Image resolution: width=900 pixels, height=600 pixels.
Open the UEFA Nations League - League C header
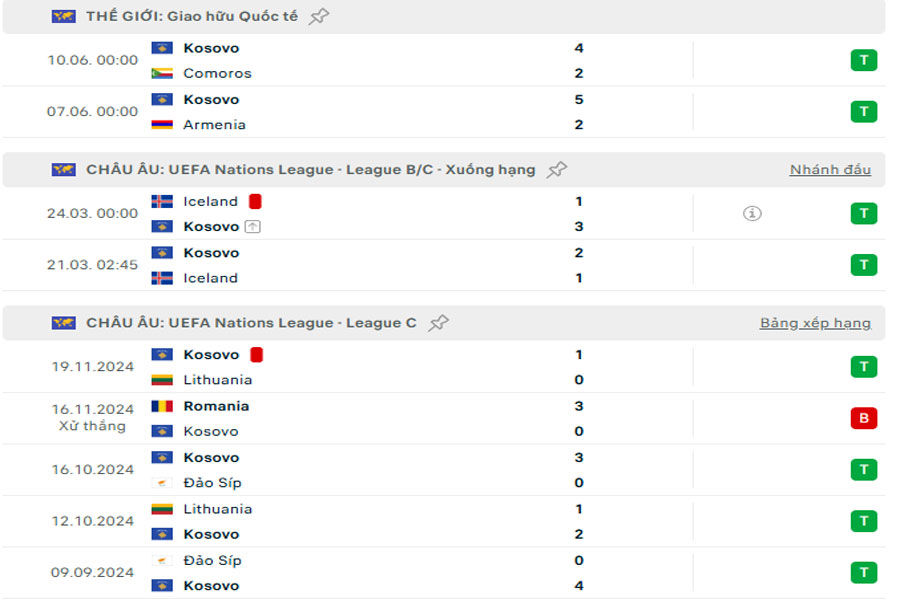(x=251, y=323)
